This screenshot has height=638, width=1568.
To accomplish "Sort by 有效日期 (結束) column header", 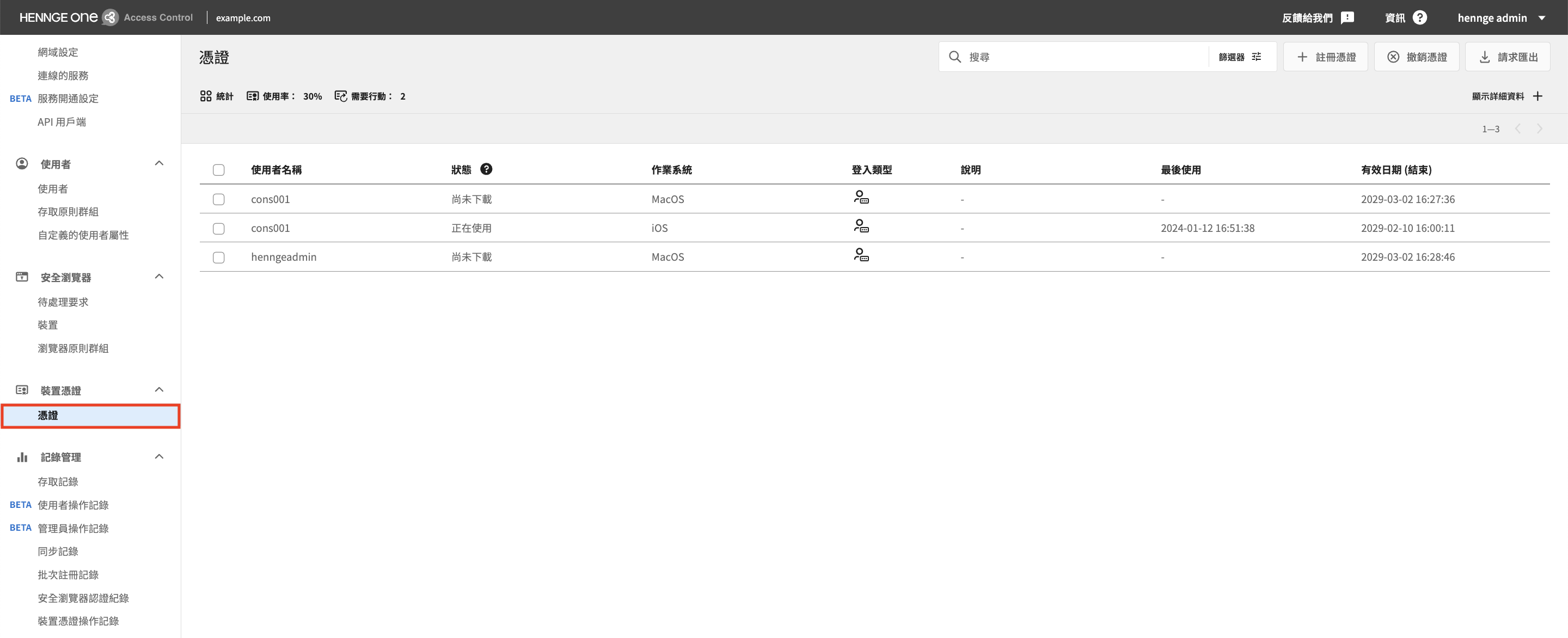I will pos(1396,170).
